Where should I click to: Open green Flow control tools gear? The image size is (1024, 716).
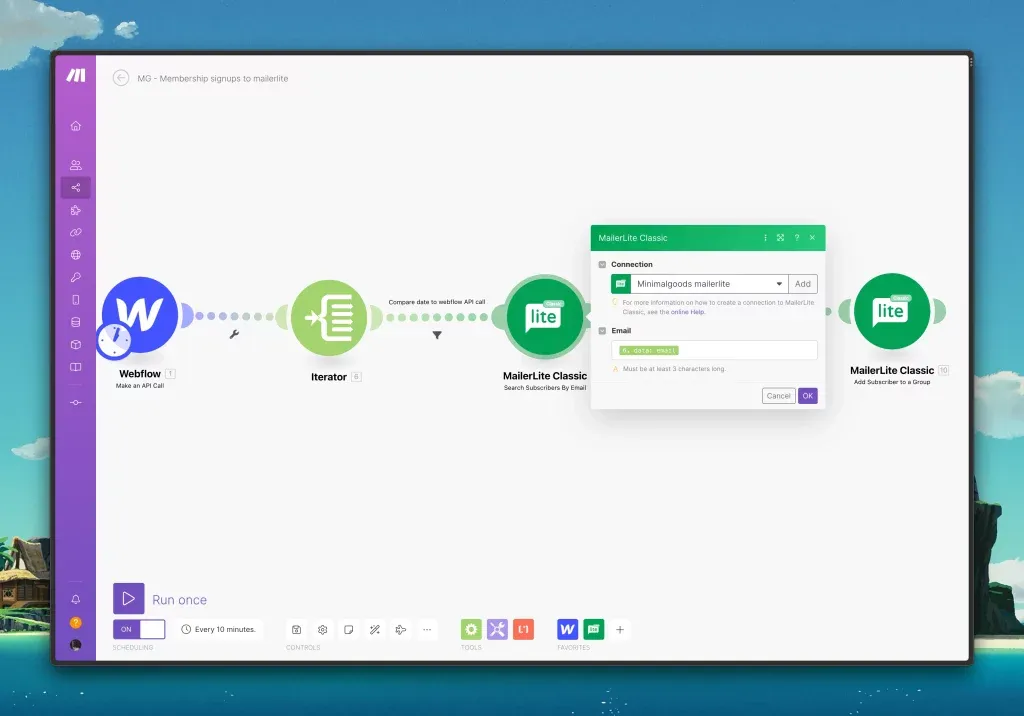[x=471, y=629]
